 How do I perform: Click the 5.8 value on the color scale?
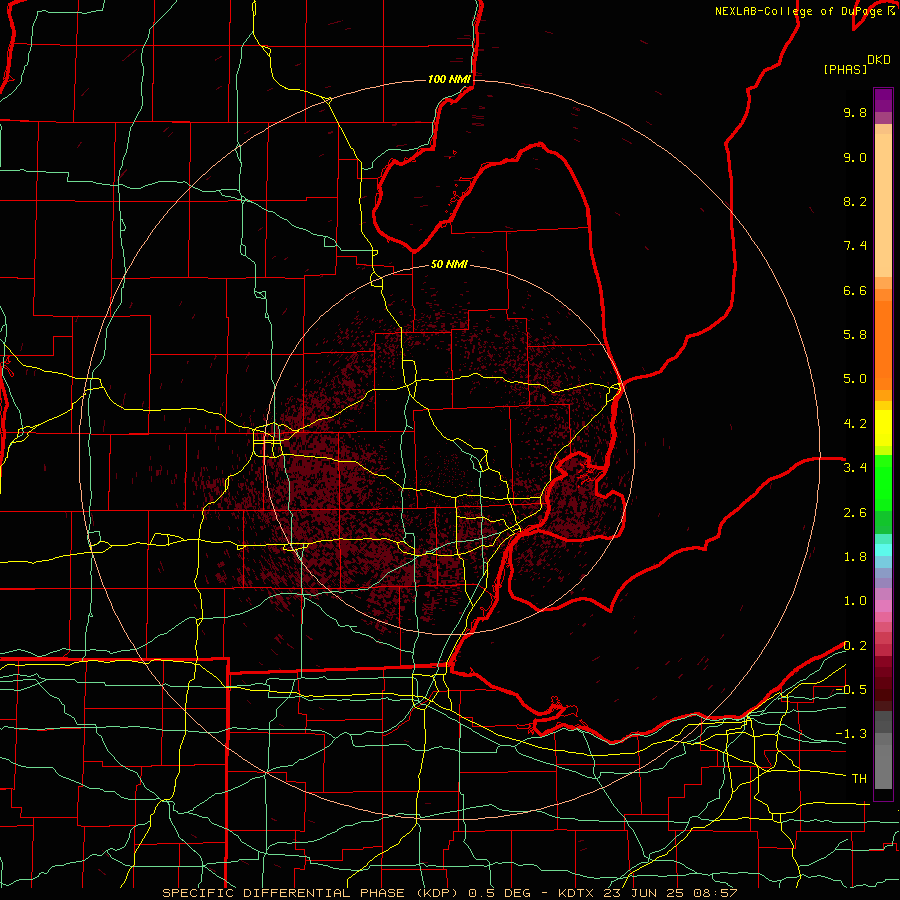pos(855,335)
